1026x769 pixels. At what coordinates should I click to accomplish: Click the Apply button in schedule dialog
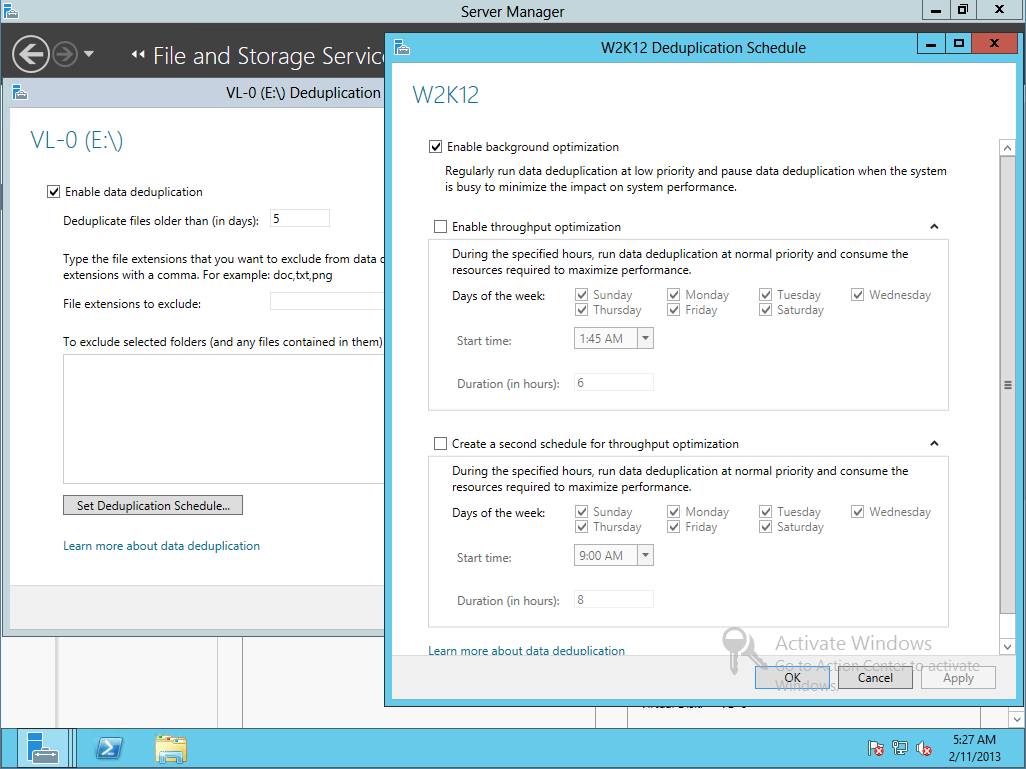[958, 677]
